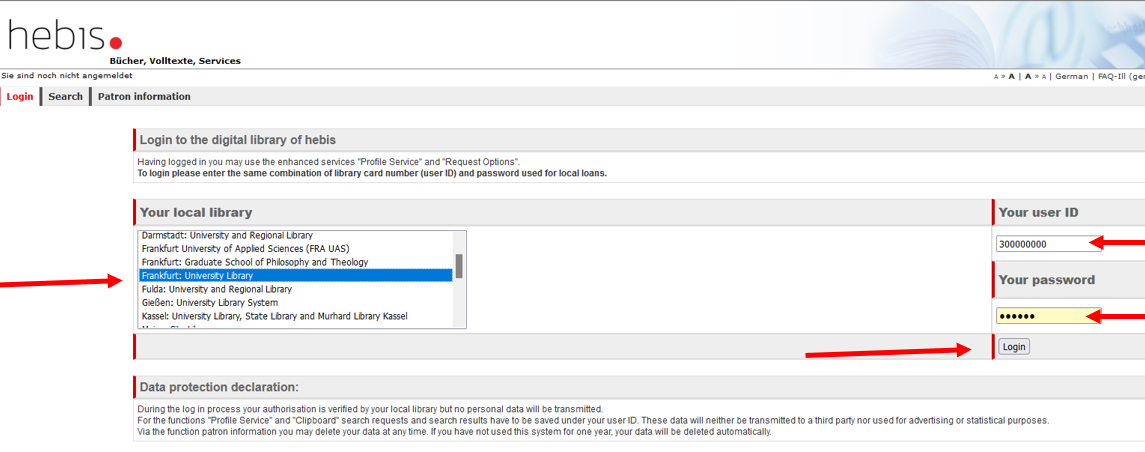
Task: Increase the font size (A » A)
Action: [1005, 76]
